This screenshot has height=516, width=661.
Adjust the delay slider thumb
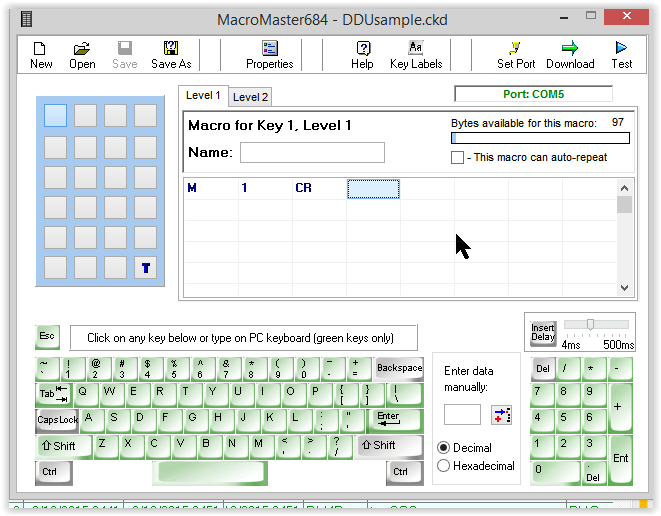(x=590, y=324)
